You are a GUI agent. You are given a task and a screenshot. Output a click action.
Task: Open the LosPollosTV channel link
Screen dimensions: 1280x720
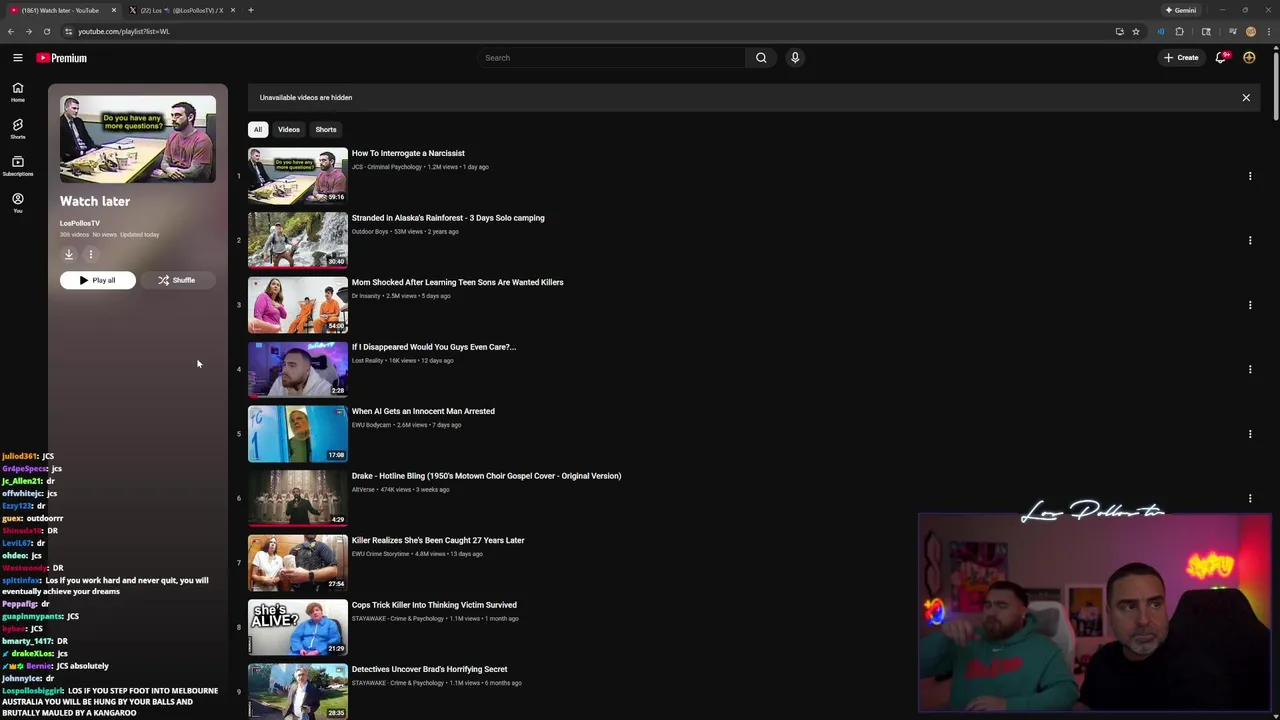79,223
